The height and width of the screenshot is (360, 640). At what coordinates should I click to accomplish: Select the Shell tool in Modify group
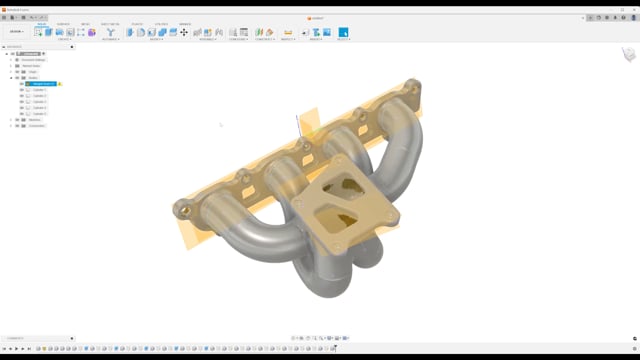tap(151, 32)
